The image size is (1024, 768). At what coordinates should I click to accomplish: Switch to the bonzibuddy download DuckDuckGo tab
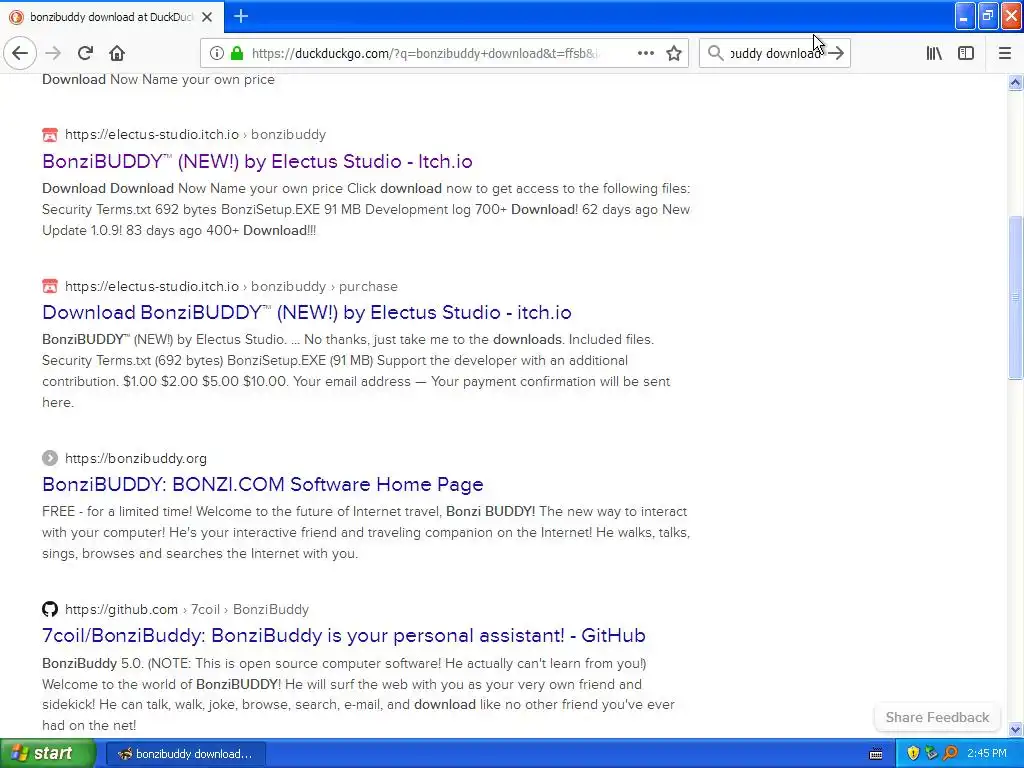point(112,17)
